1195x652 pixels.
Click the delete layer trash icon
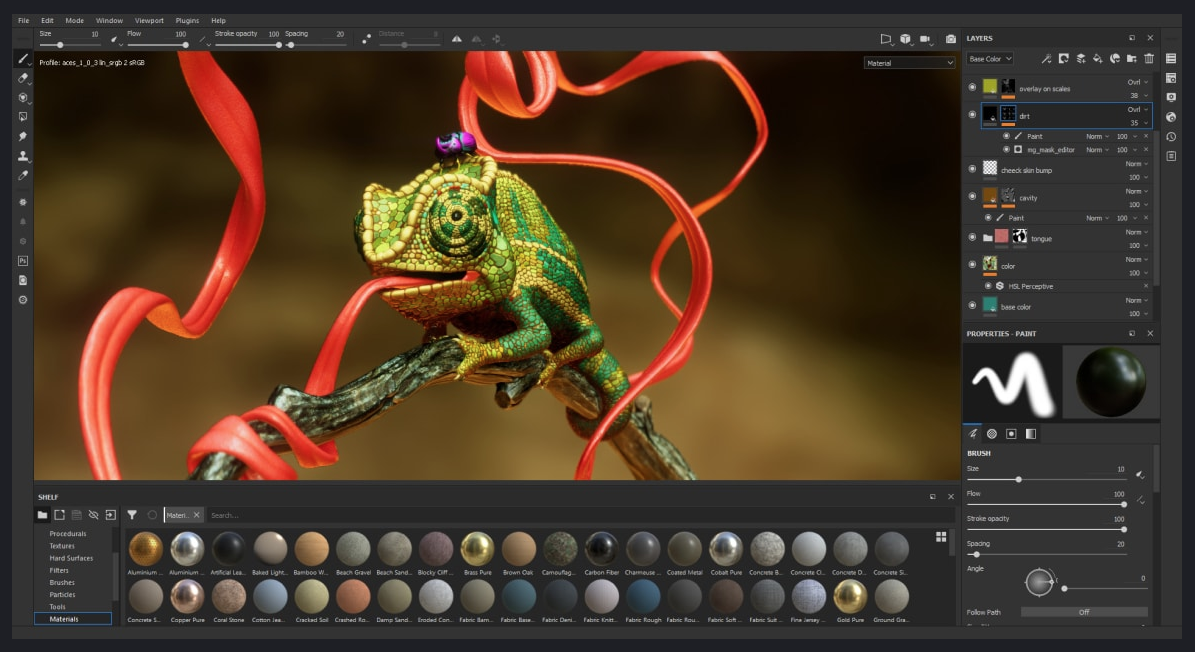point(1149,59)
